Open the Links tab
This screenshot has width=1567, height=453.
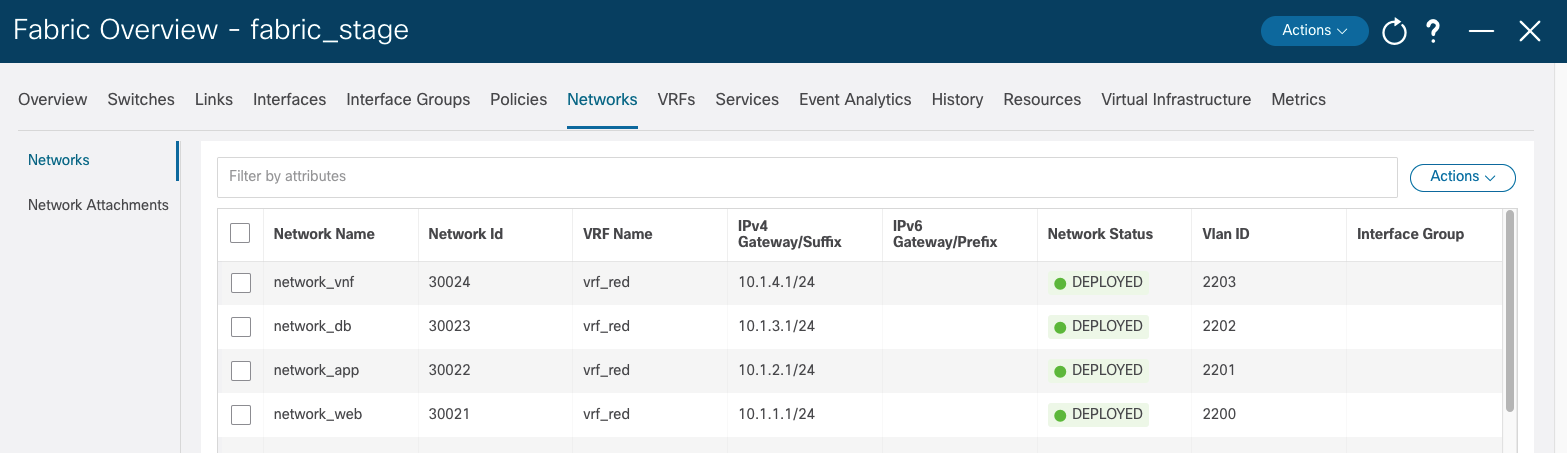[x=214, y=99]
